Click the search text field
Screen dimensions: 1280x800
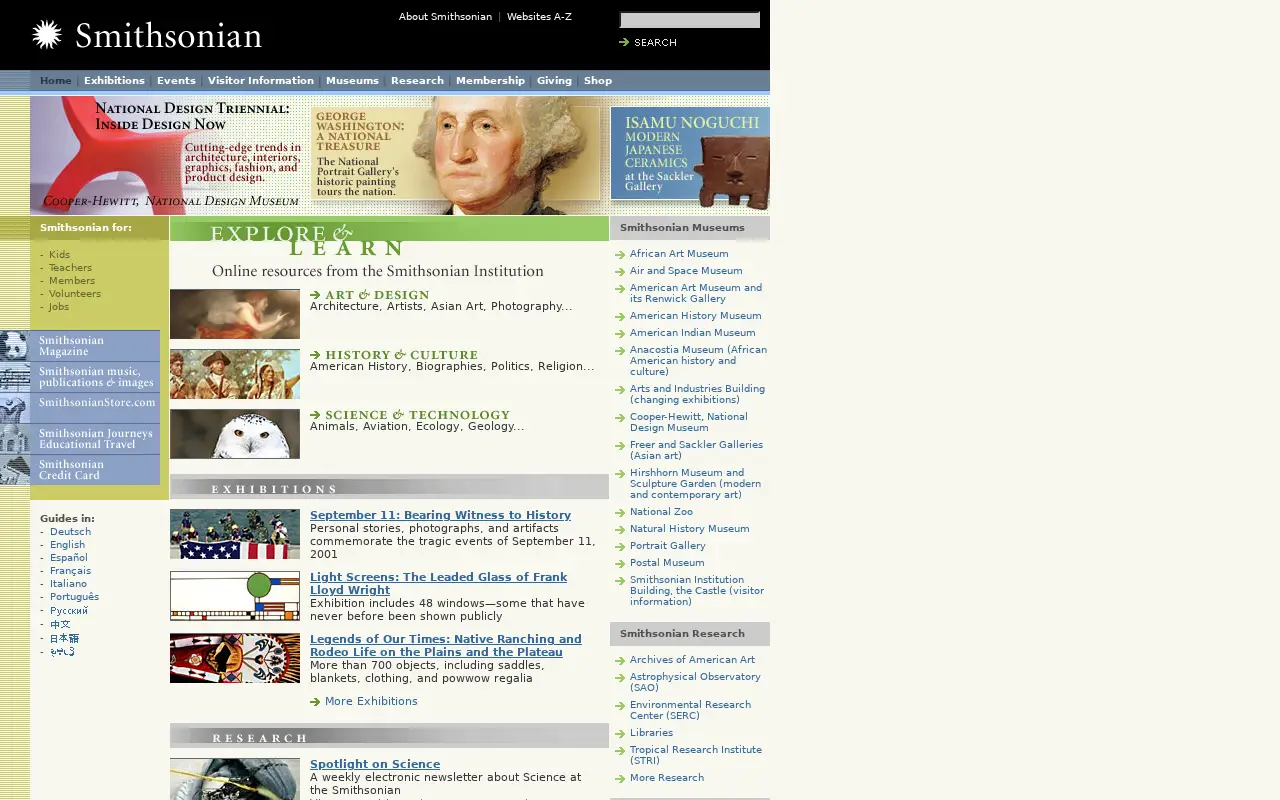[690, 20]
